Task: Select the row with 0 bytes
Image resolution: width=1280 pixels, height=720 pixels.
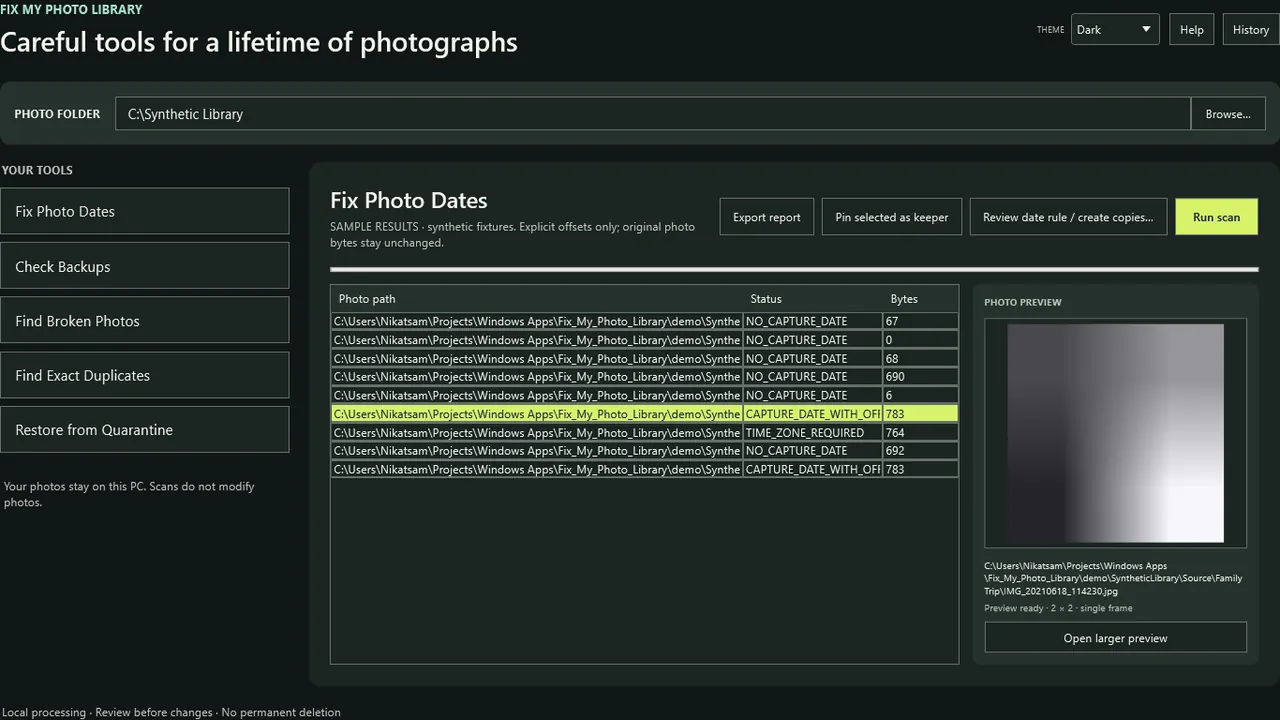Action: tap(645, 340)
